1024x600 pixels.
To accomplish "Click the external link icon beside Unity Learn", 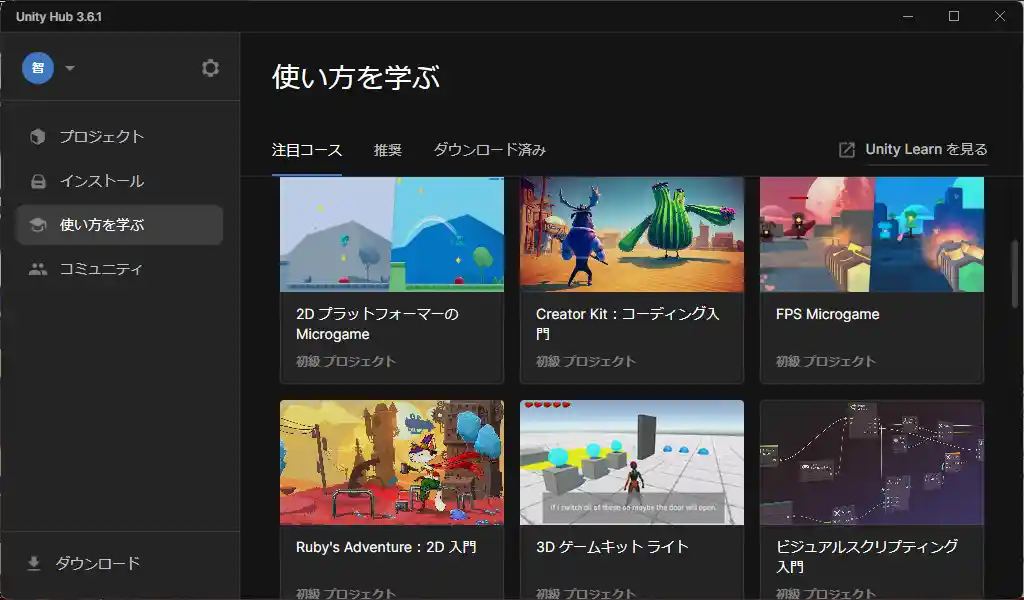I will [x=846, y=150].
